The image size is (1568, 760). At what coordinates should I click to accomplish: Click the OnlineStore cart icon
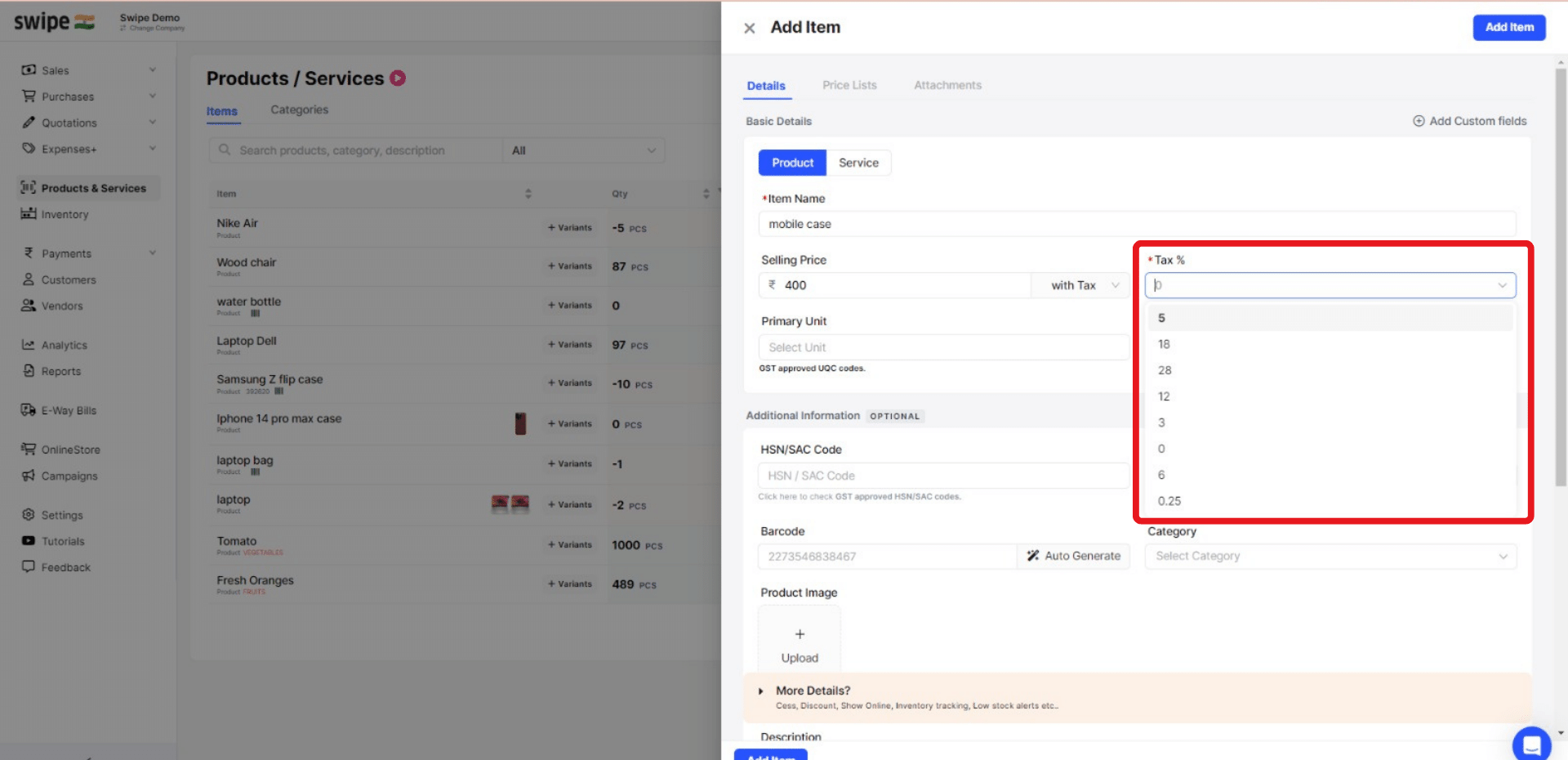coord(29,449)
